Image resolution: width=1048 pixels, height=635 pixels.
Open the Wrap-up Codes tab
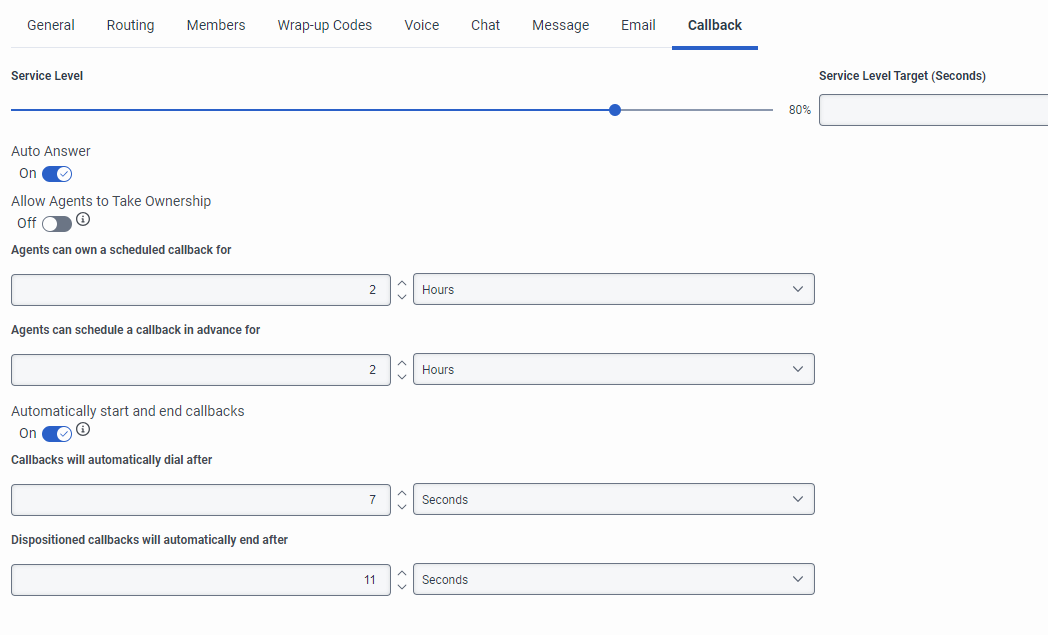click(x=325, y=25)
